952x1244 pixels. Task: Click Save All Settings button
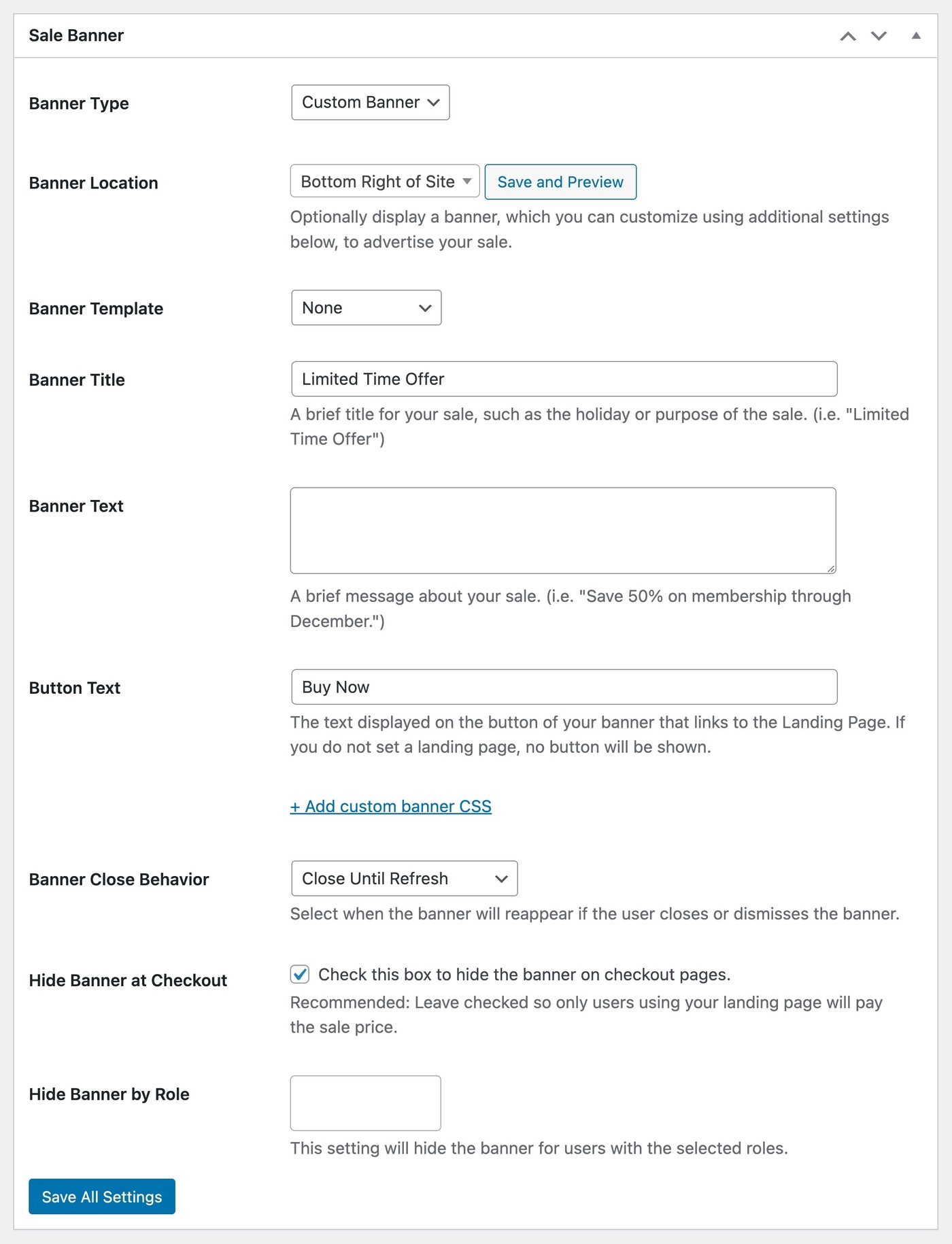tap(102, 1196)
